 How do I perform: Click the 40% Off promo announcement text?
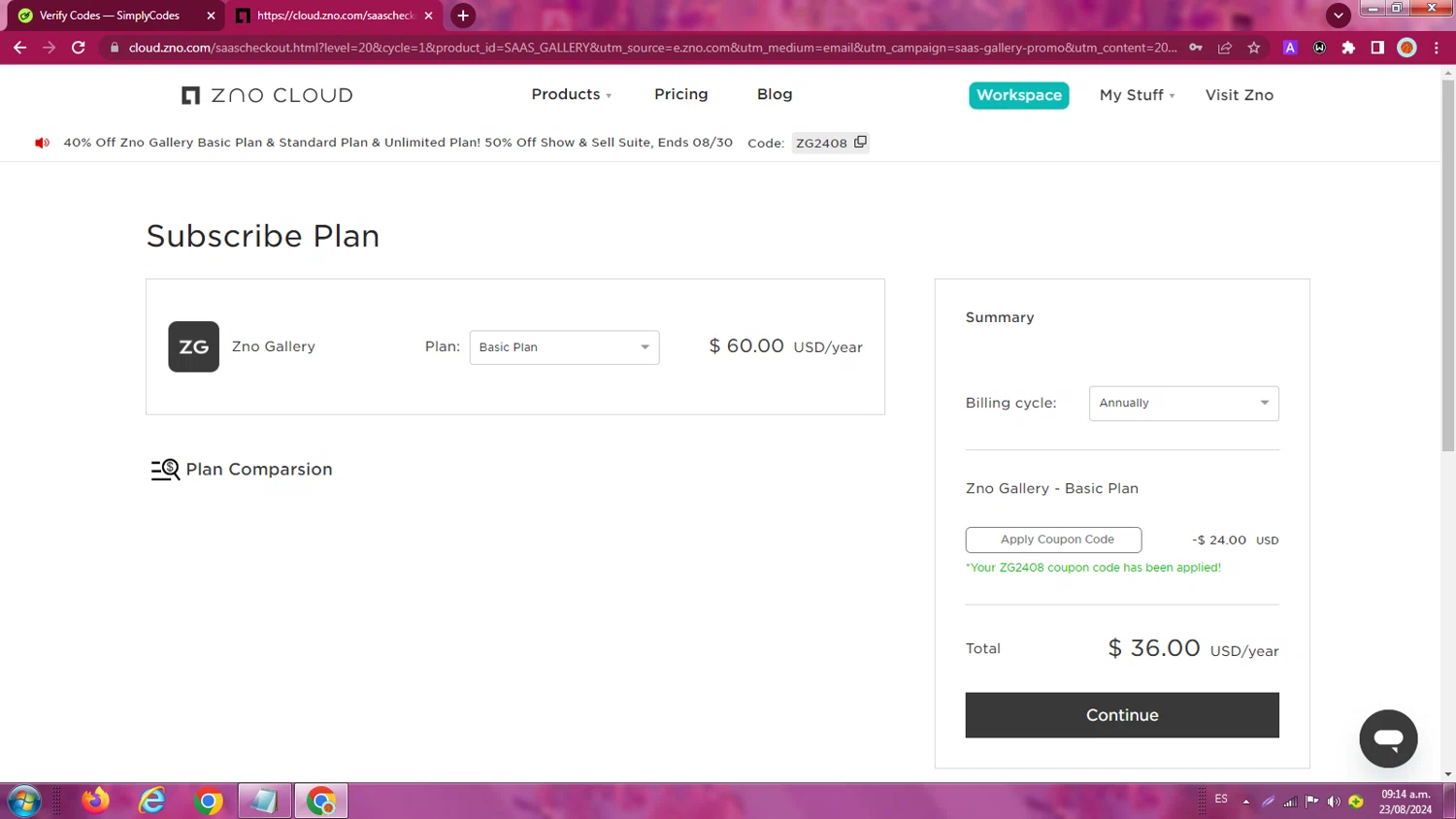(x=398, y=142)
